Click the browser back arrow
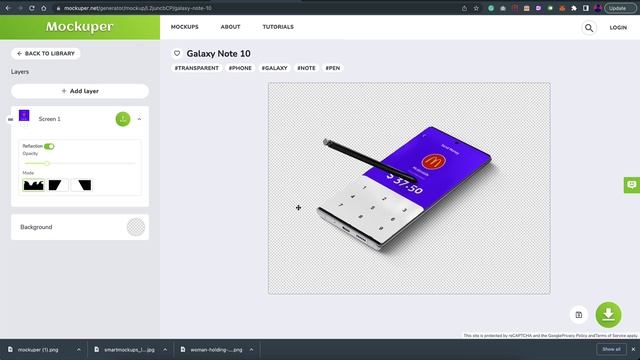This screenshot has width=640, height=360. pos(8,8)
